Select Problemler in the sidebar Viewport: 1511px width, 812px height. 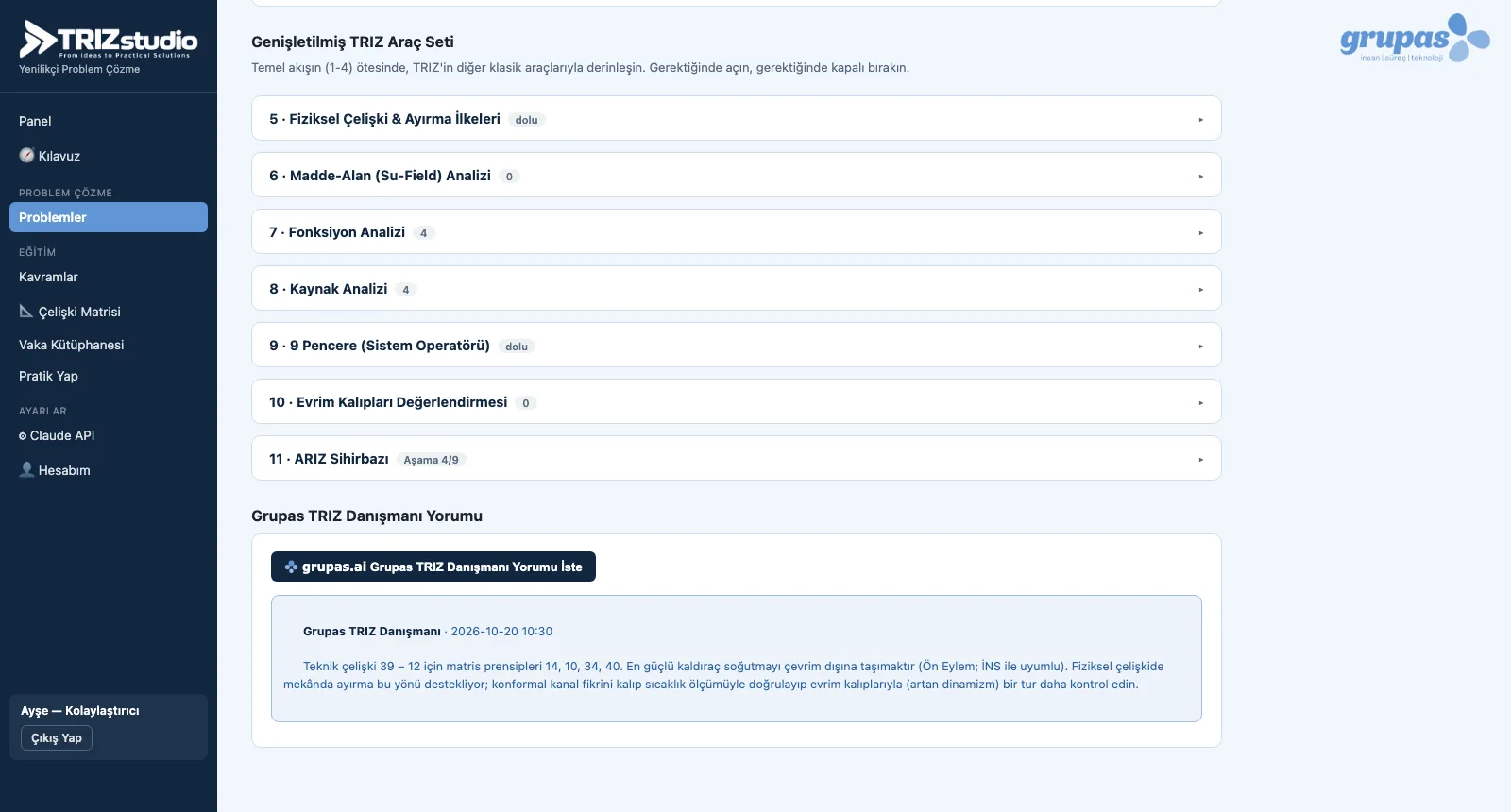pos(109,217)
